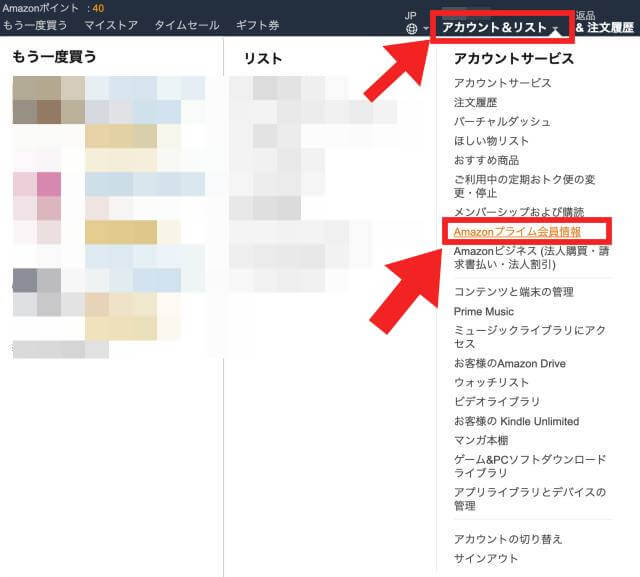Open the 返品 & 注文履歴 link in header
The height and width of the screenshot is (577, 640).
tap(605, 22)
